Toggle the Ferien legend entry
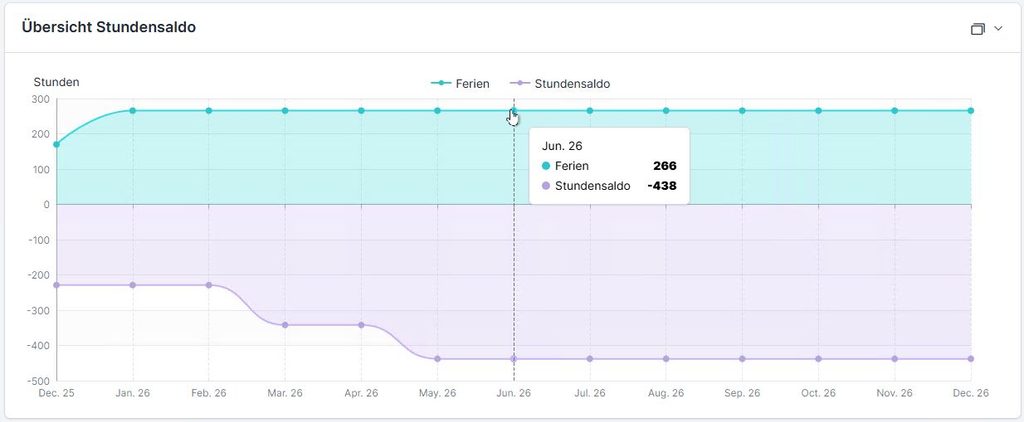 [460, 84]
